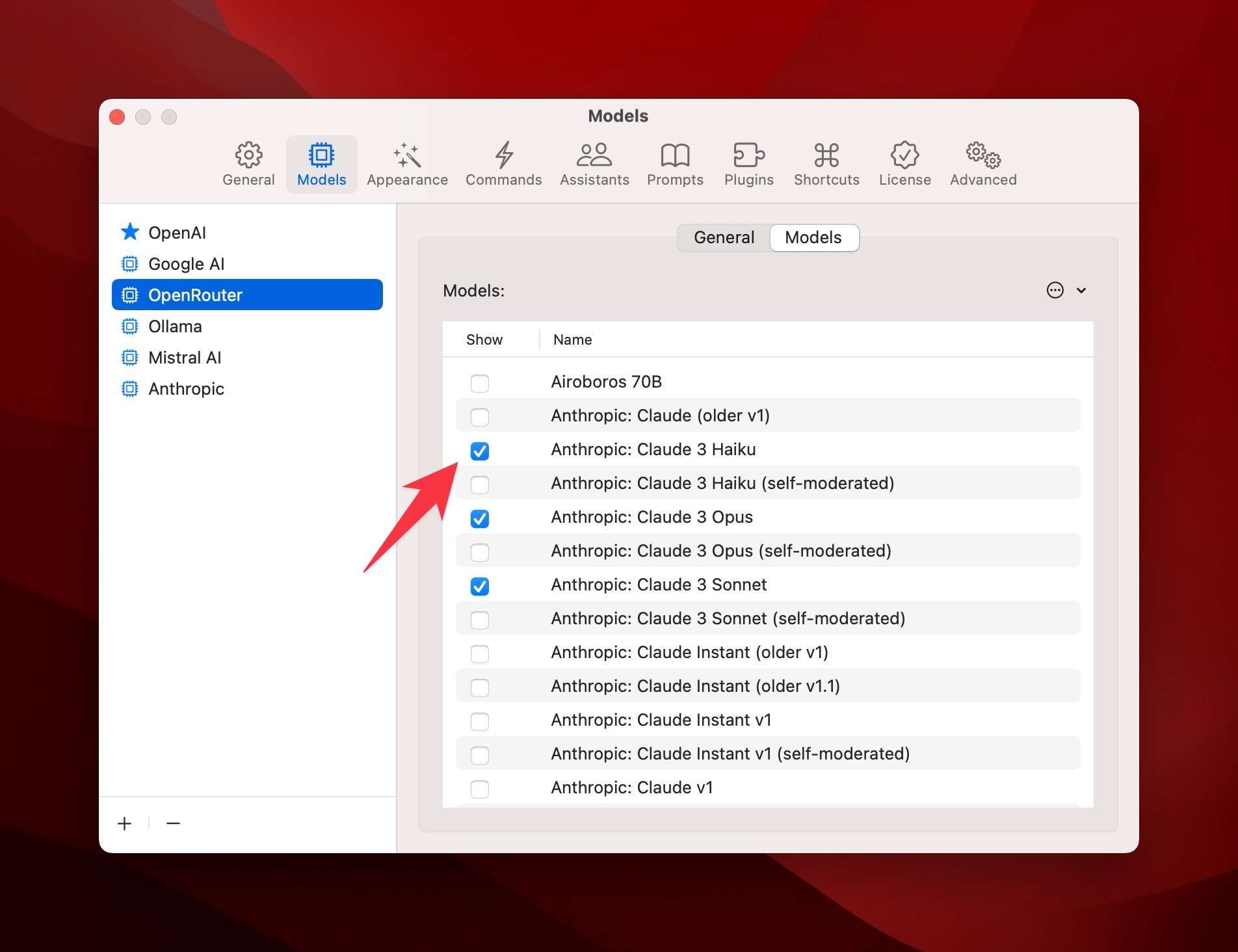Expand the chevron next to ellipsis icon

[x=1081, y=291]
